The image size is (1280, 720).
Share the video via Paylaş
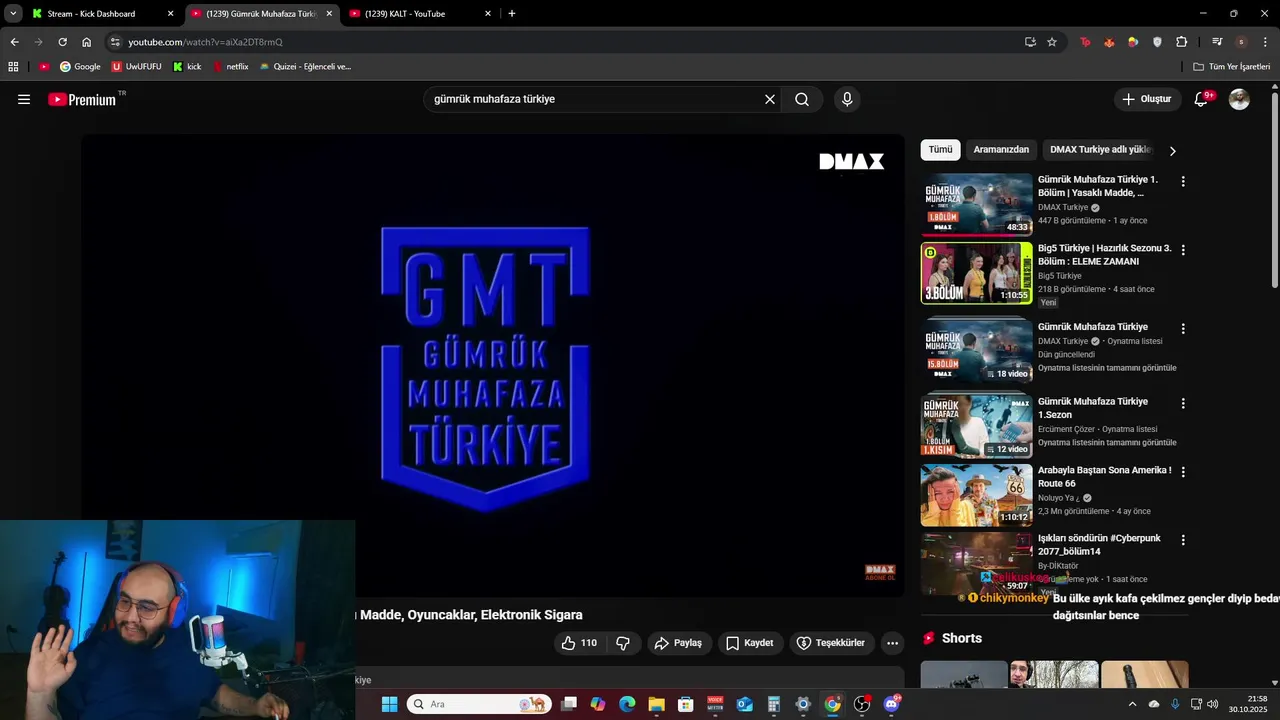click(679, 643)
